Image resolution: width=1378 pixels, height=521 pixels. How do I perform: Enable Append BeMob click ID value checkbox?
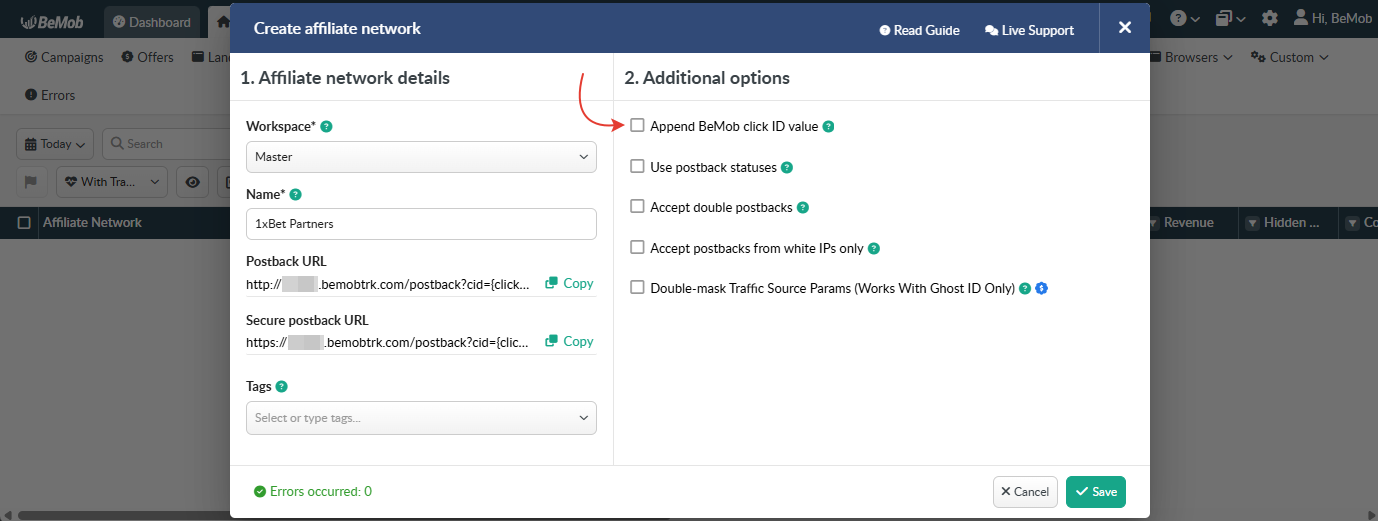click(637, 126)
